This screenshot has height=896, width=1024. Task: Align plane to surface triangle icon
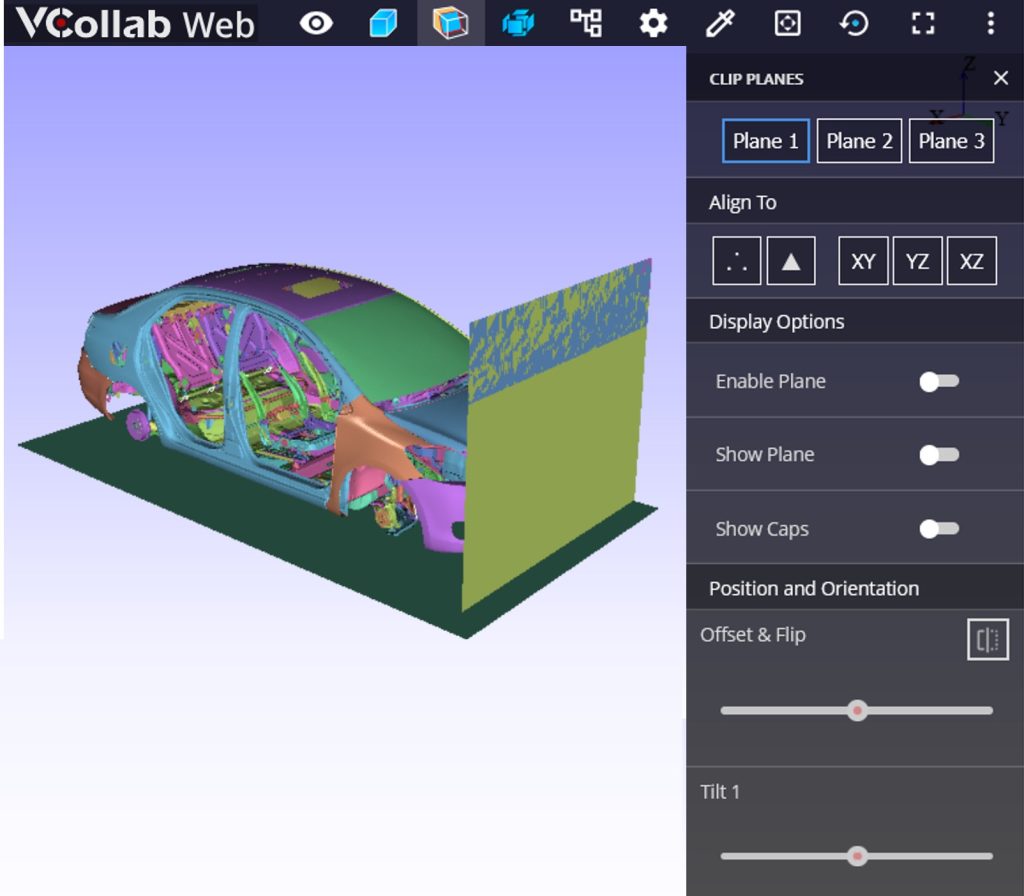coord(791,261)
